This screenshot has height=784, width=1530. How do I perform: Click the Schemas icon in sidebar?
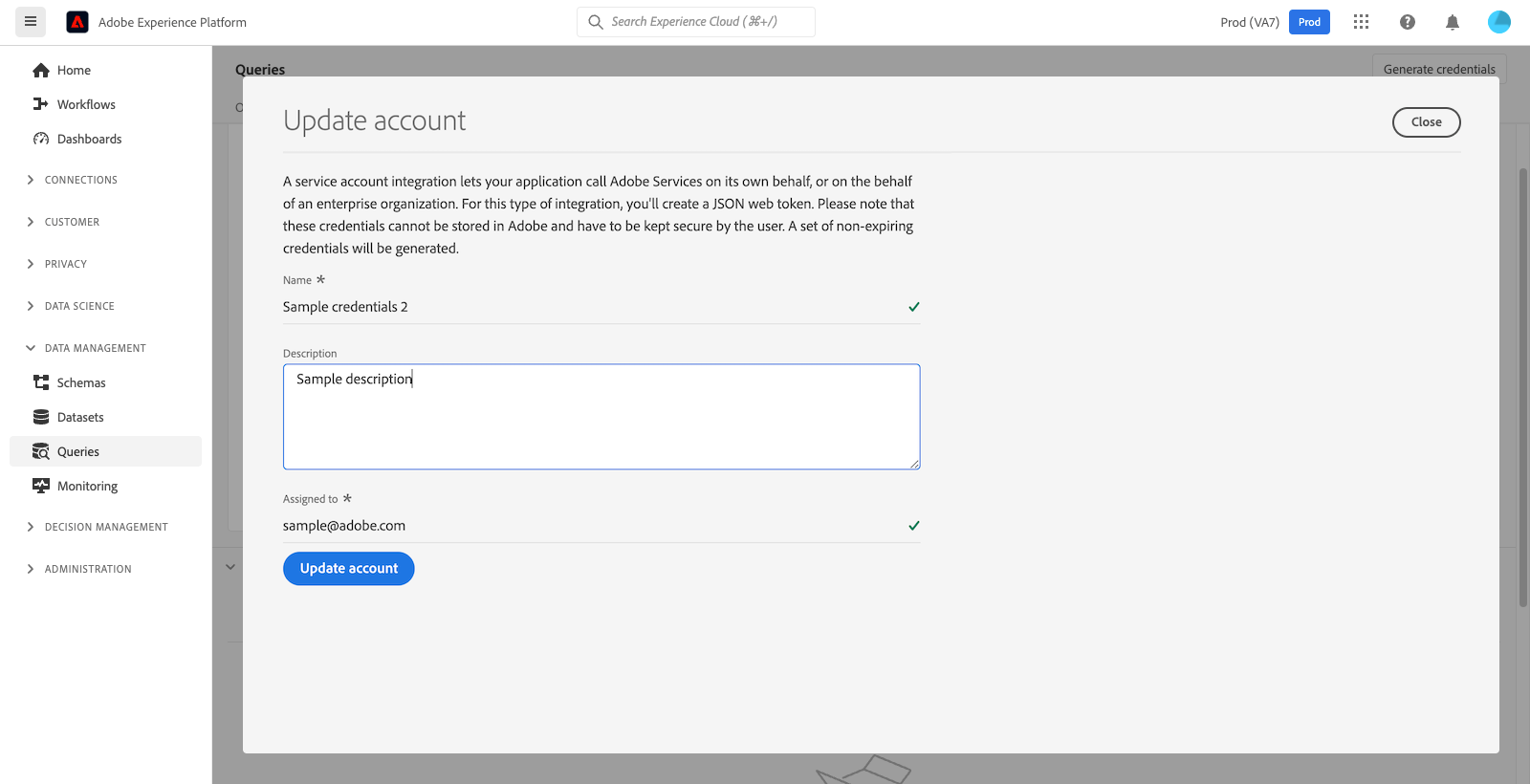click(41, 382)
